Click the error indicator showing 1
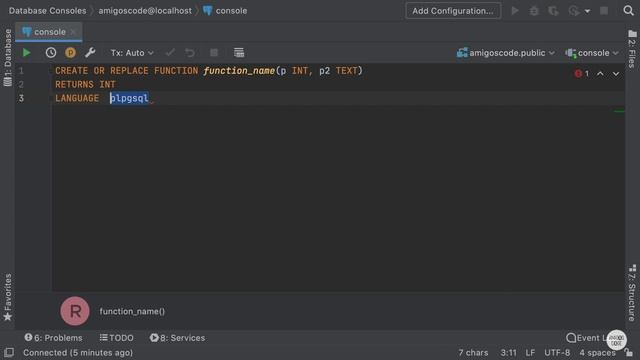 pyautogui.click(x=582, y=74)
